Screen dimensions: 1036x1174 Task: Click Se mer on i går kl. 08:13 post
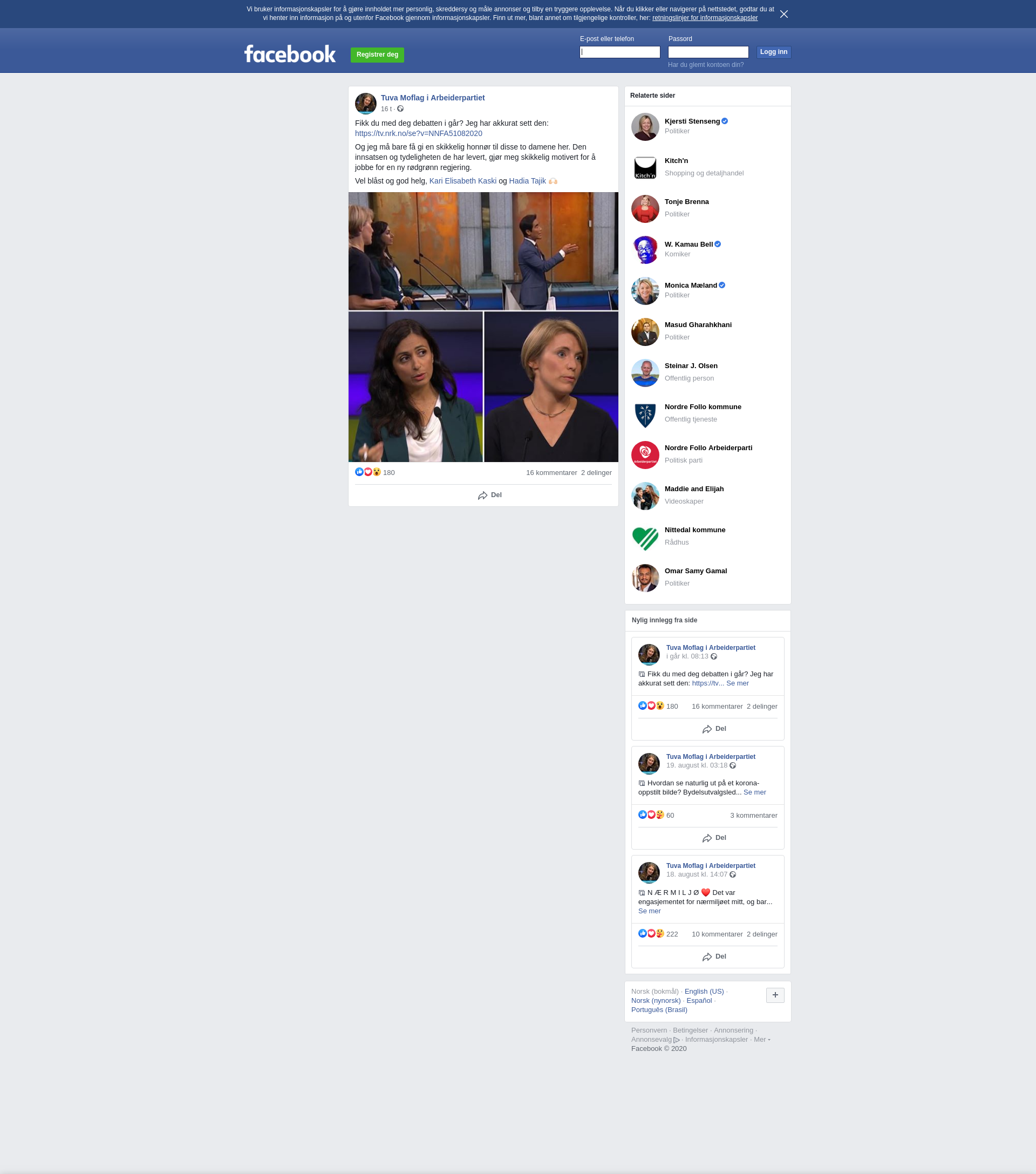(x=738, y=683)
